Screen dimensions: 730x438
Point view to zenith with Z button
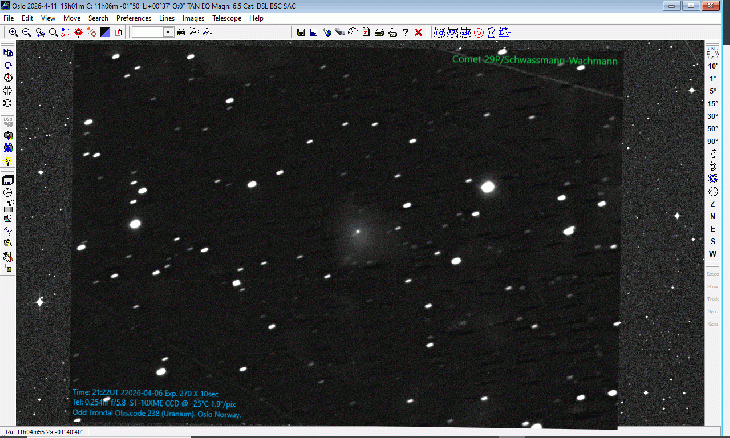click(x=713, y=203)
